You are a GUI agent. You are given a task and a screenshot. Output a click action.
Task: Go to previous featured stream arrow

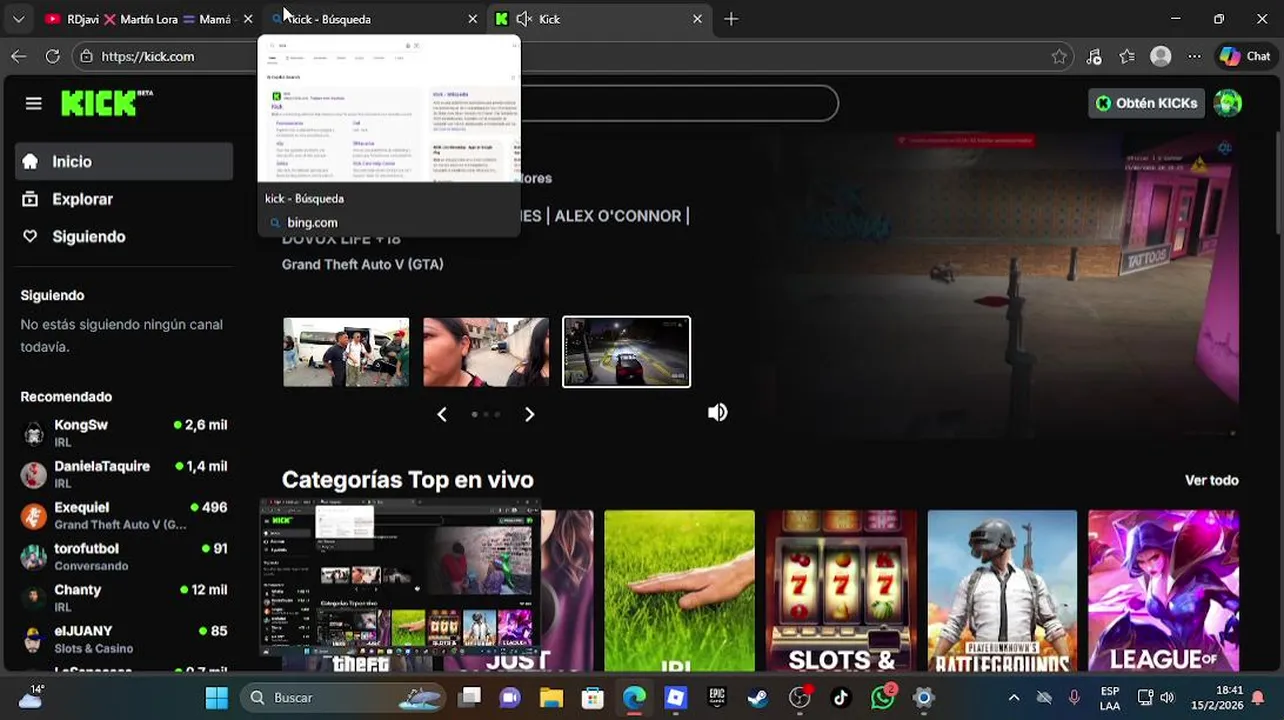[x=442, y=414]
